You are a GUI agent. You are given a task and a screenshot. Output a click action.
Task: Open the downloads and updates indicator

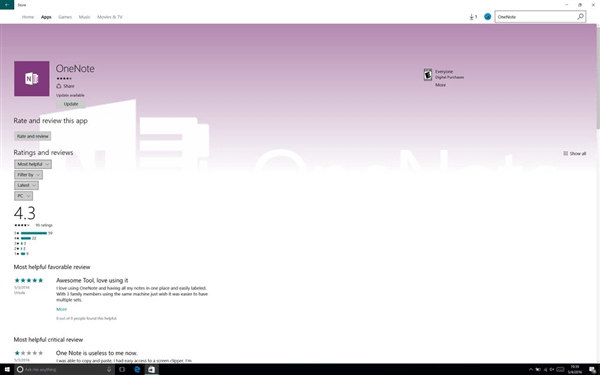[473, 17]
